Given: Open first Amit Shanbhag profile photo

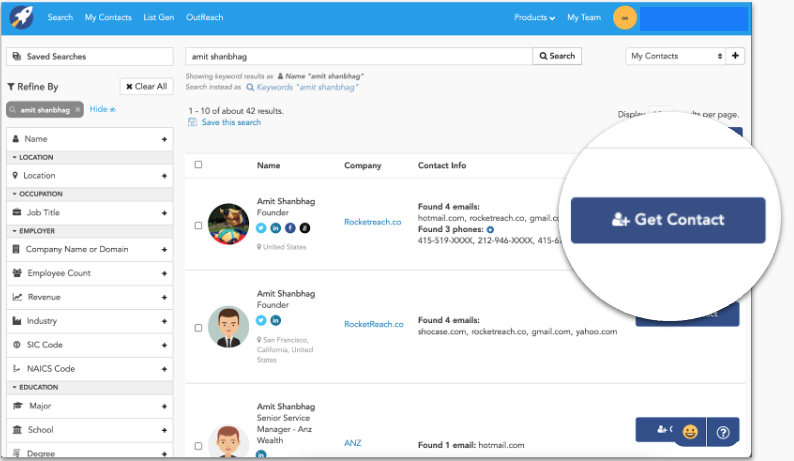Looking at the screenshot, I should (x=228, y=224).
